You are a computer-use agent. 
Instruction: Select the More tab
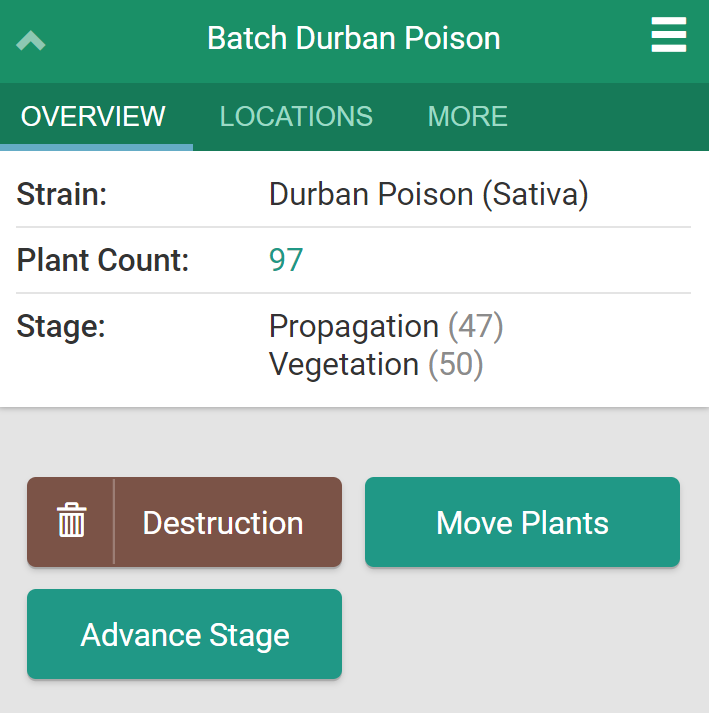467,116
